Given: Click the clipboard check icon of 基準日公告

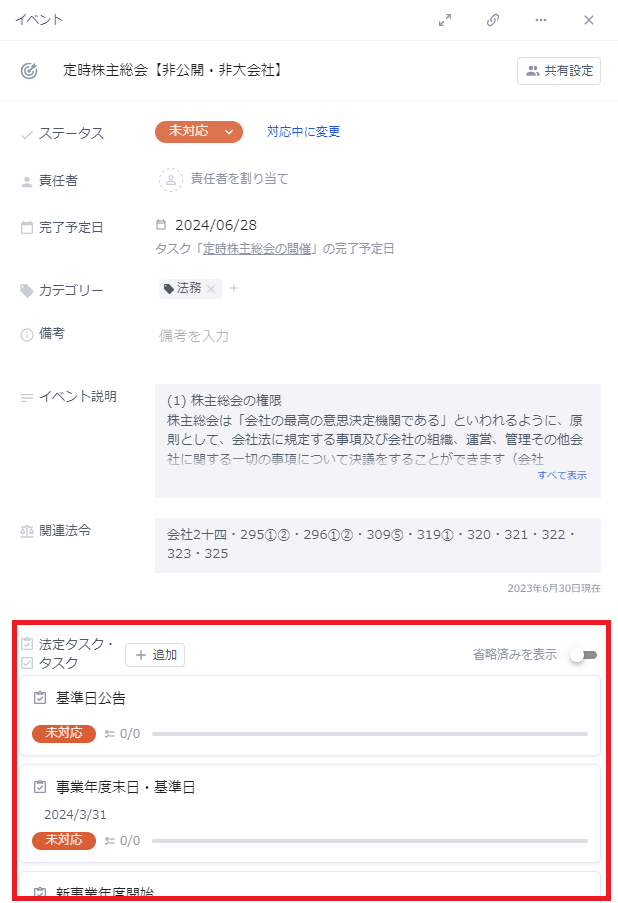Looking at the screenshot, I should tap(40, 698).
